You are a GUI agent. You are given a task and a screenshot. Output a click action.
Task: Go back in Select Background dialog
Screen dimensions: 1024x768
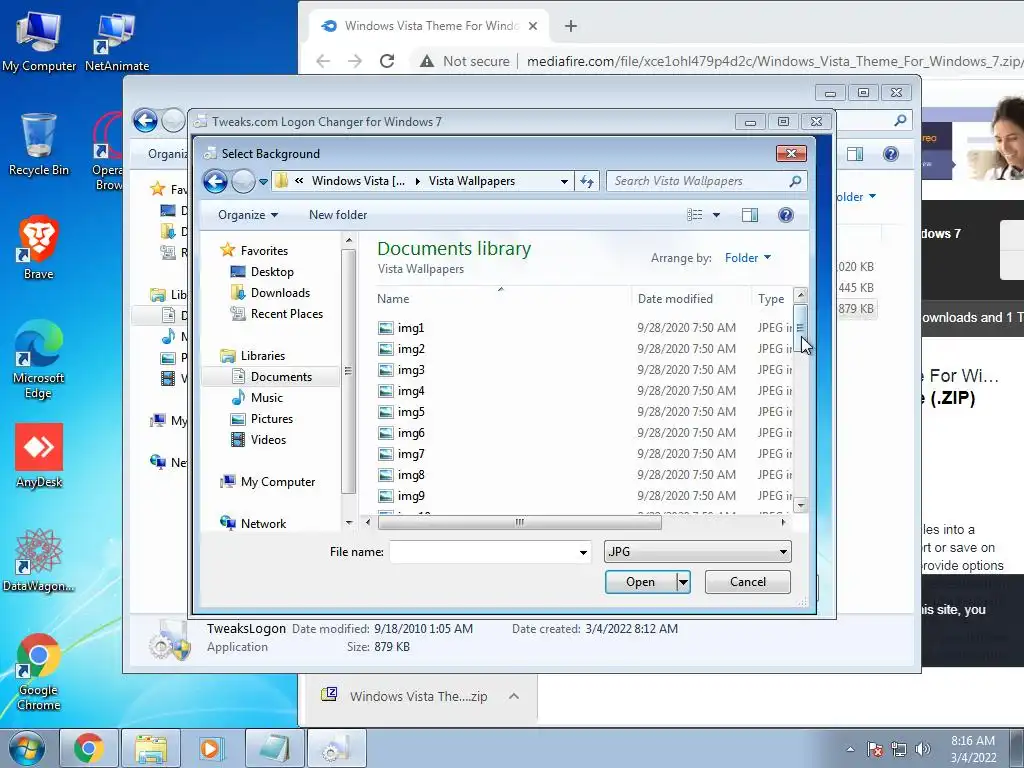(x=215, y=181)
